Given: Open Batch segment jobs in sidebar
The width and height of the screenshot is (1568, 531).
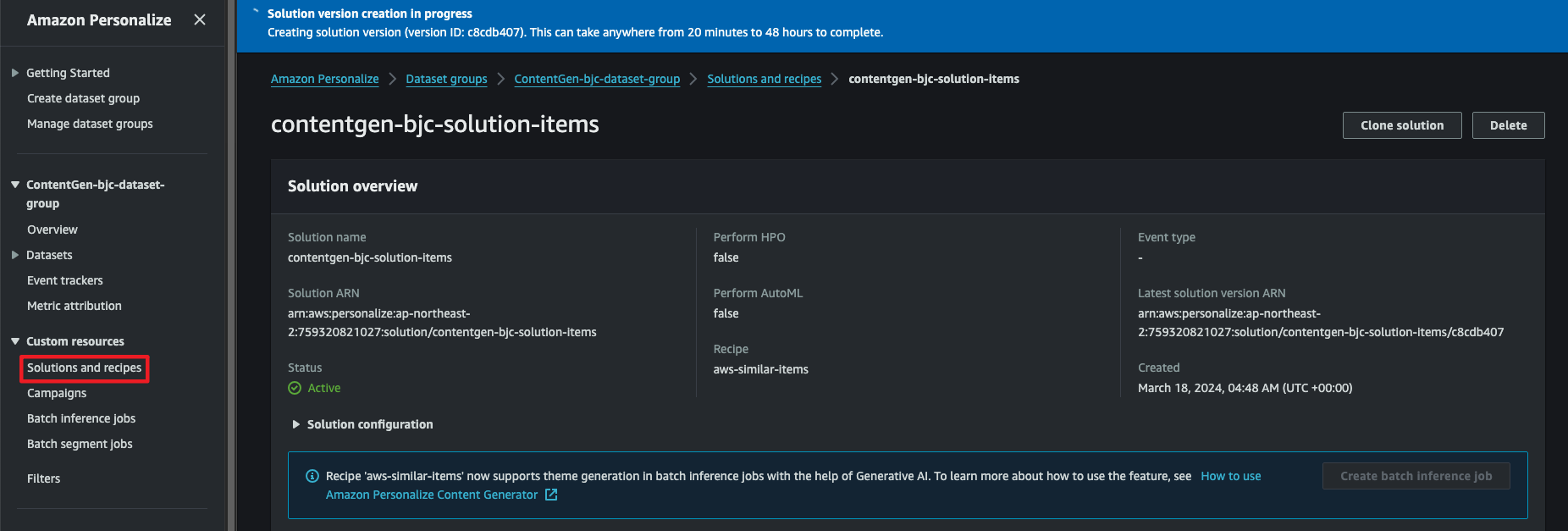Looking at the screenshot, I should click(x=80, y=444).
